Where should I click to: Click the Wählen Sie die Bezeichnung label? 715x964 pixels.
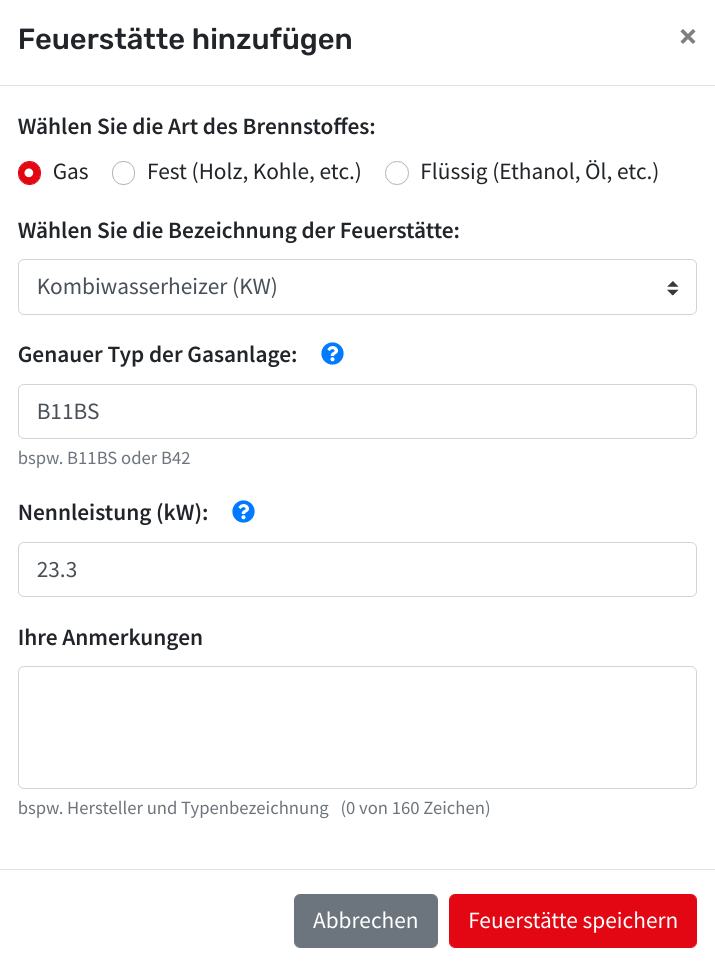click(x=239, y=231)
